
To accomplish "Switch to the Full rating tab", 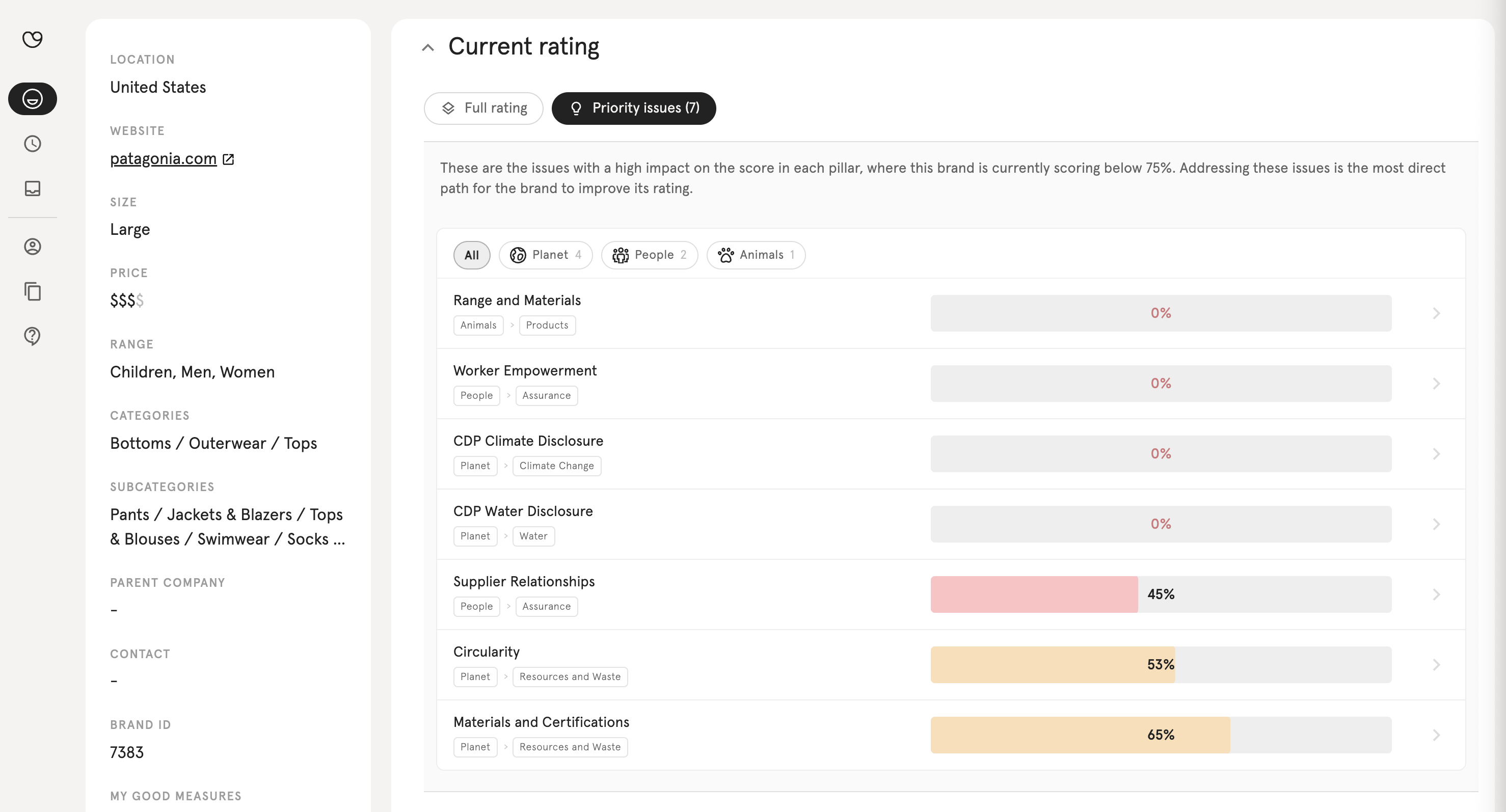I will 483,108.
